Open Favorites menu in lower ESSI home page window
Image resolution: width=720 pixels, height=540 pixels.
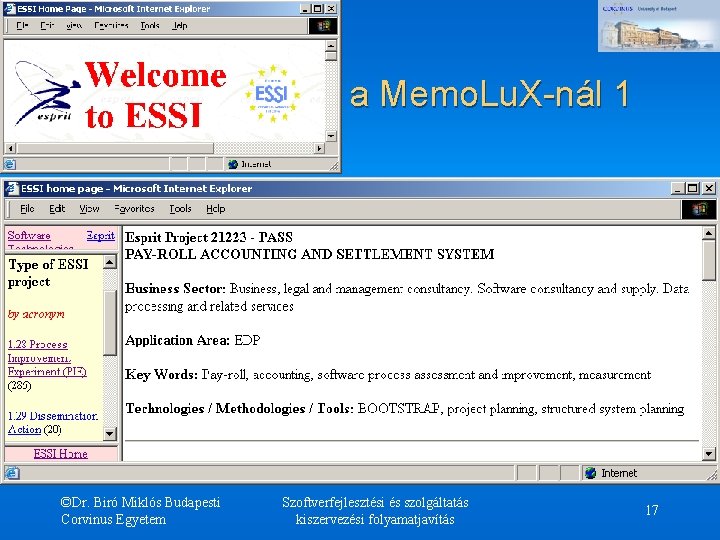tap(134, 209)
